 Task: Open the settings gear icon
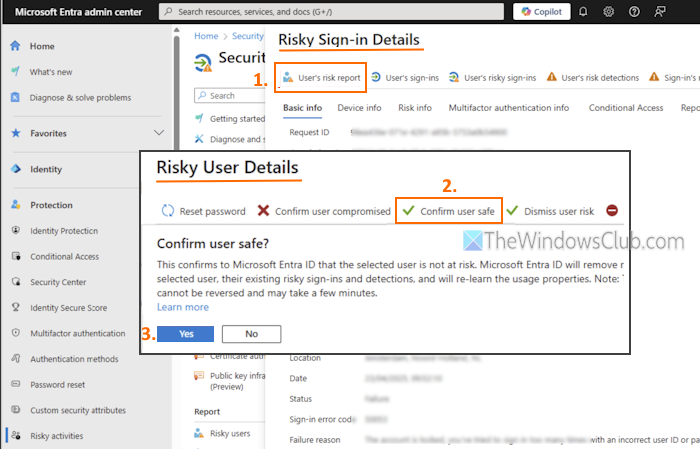pos(608,12)
